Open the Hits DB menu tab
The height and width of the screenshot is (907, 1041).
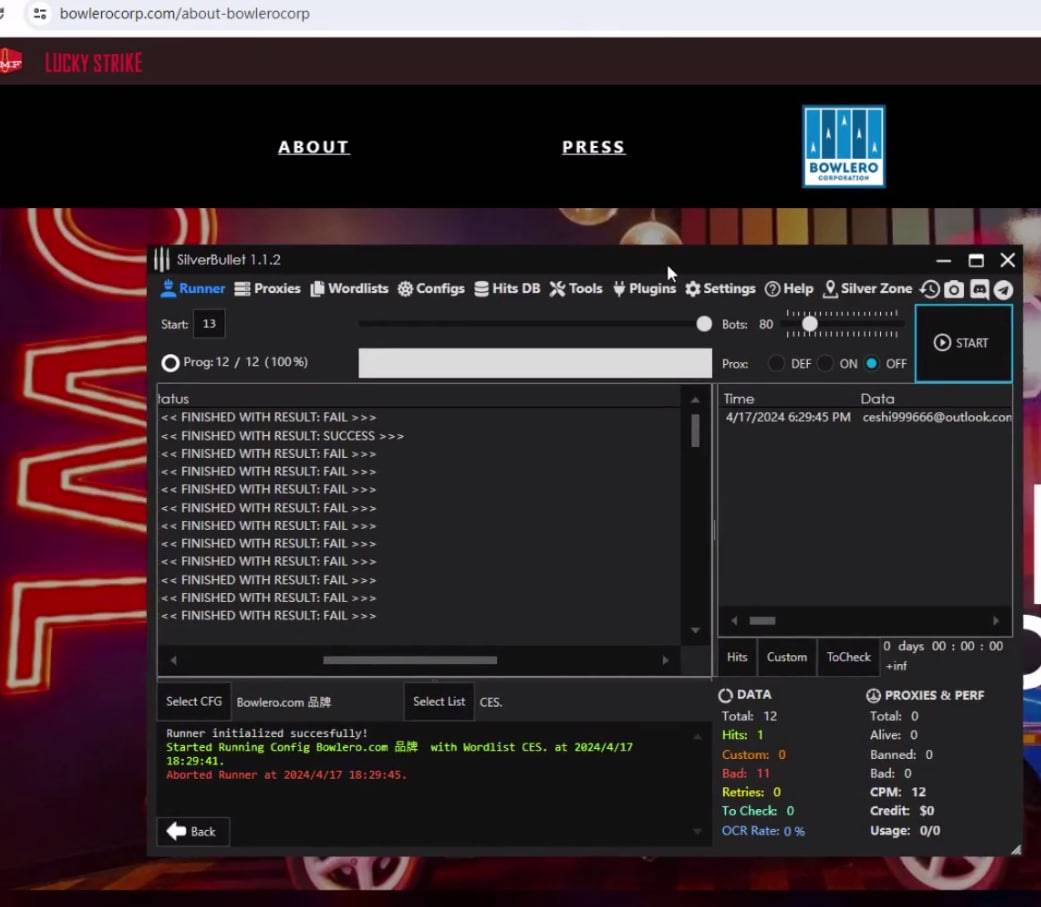pos(507,288)
